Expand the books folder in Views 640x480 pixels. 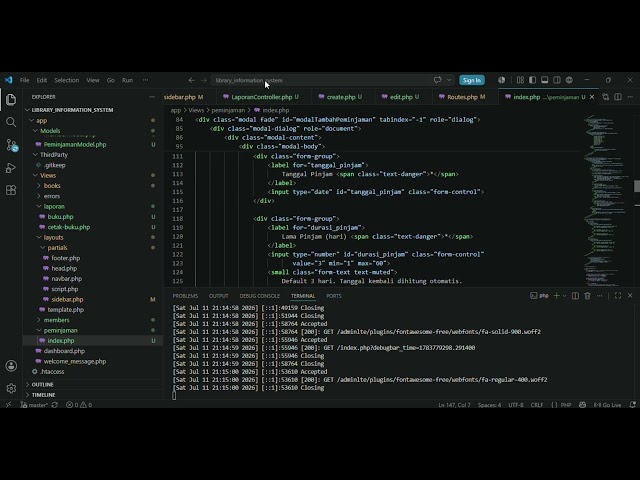52,186
